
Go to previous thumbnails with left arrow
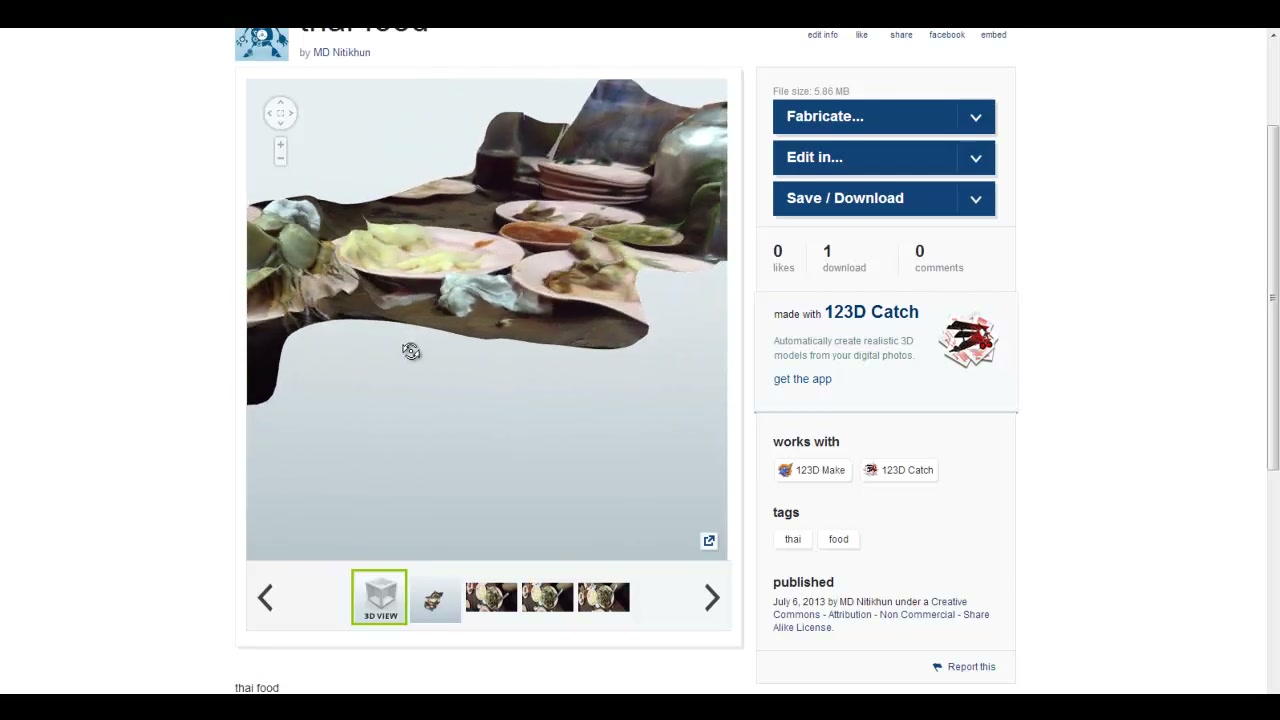pos(265,598)
